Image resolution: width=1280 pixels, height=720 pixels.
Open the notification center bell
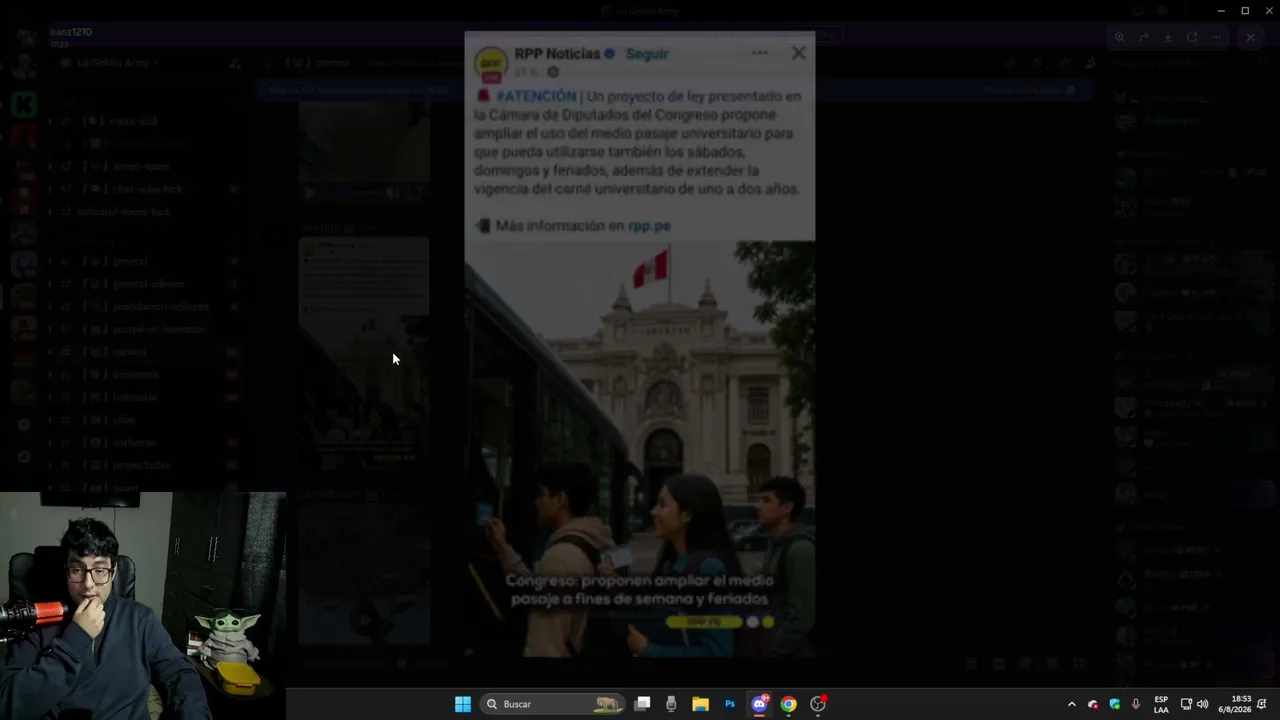(x=1264, y=704)
